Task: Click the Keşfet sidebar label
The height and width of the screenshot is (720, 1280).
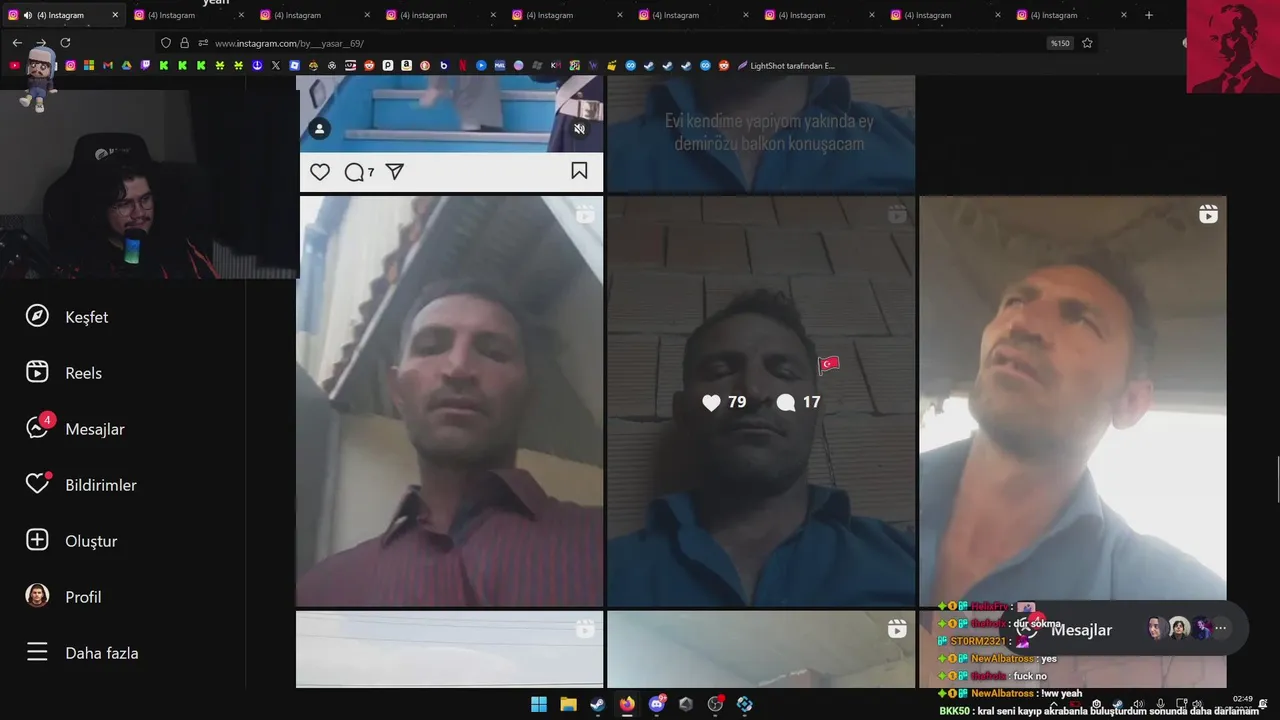Action: (x=87, y=317)
